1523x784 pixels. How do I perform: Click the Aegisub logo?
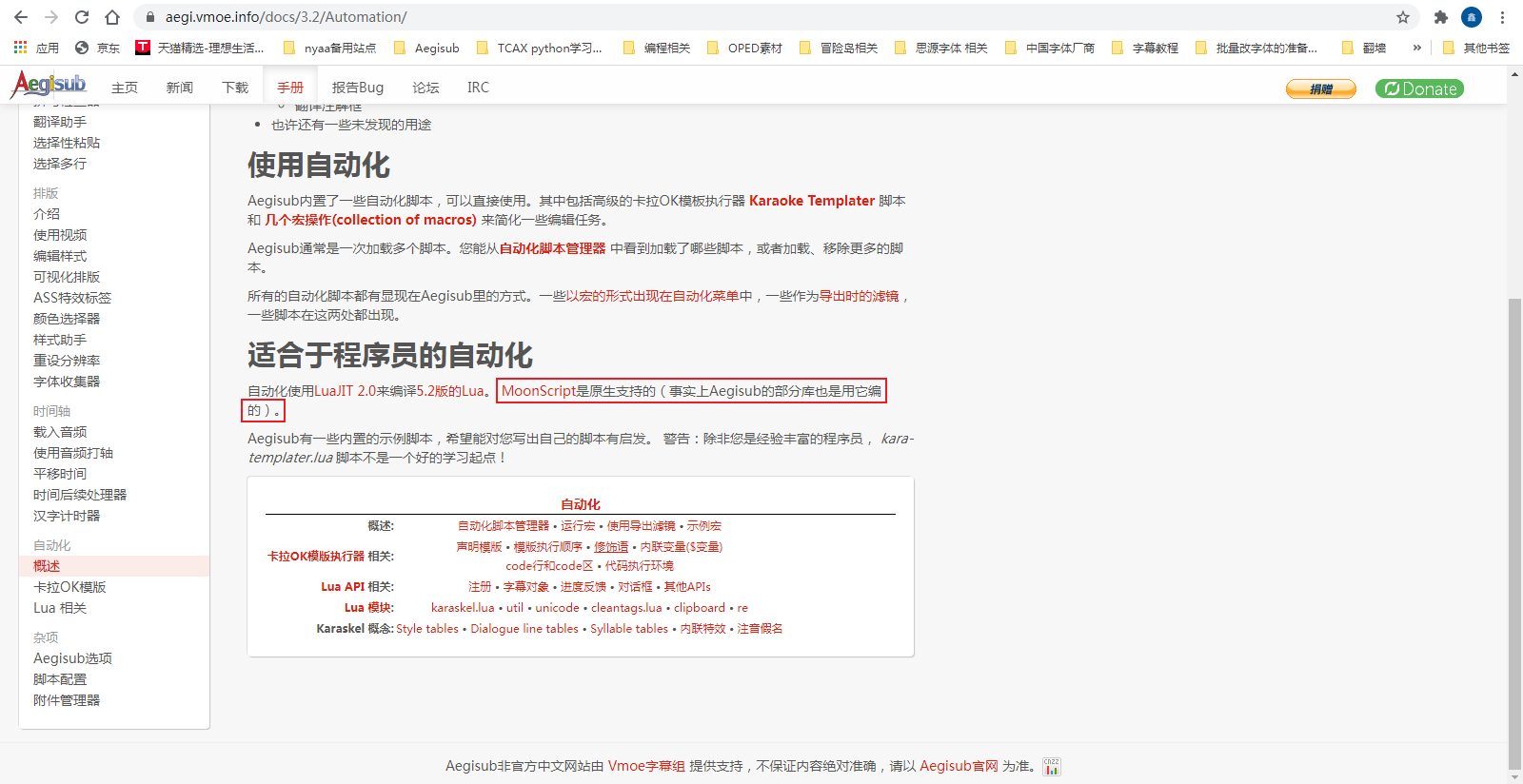click(49, 85)
